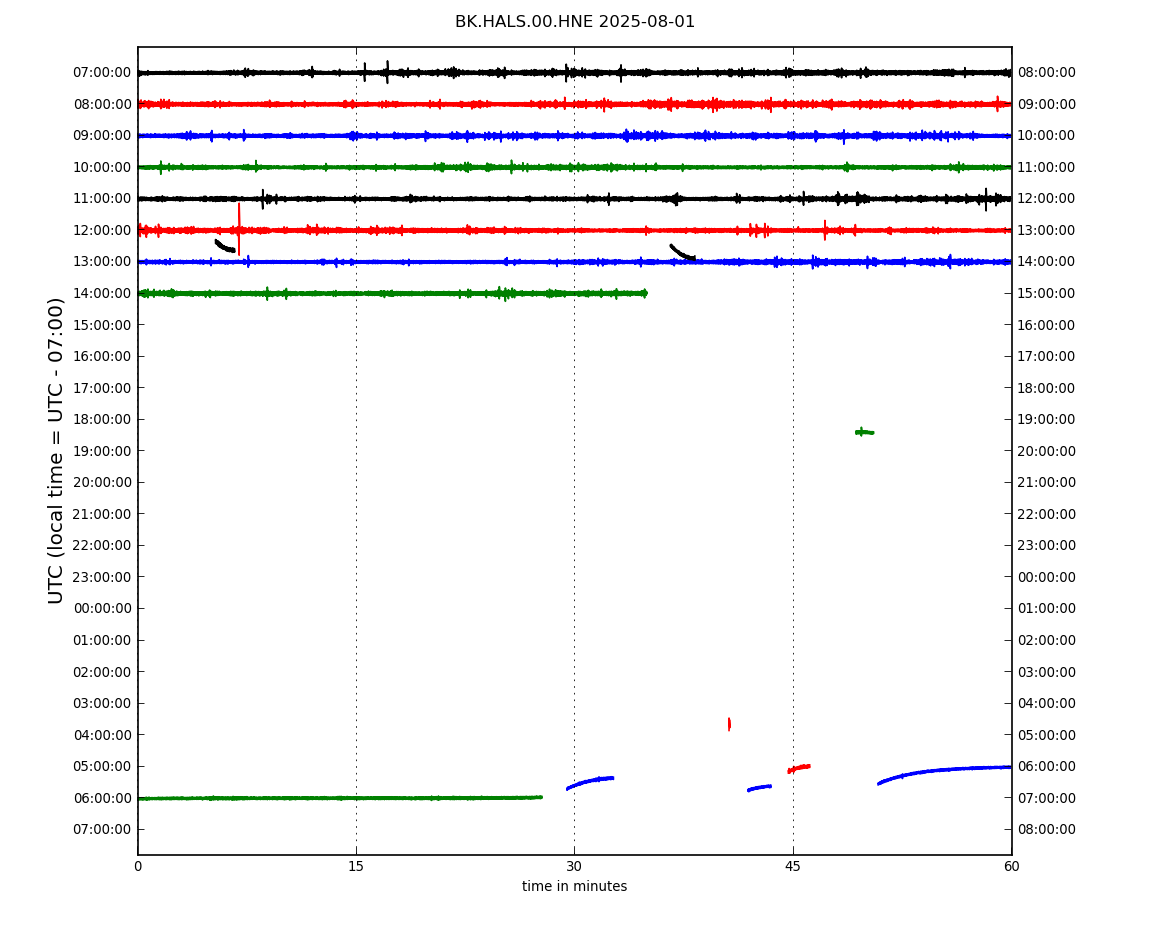Pick the 09:00:00 label on the right axis
Image resolution: width=1150 pixels, height=950 pixels.
(1047, 104)
